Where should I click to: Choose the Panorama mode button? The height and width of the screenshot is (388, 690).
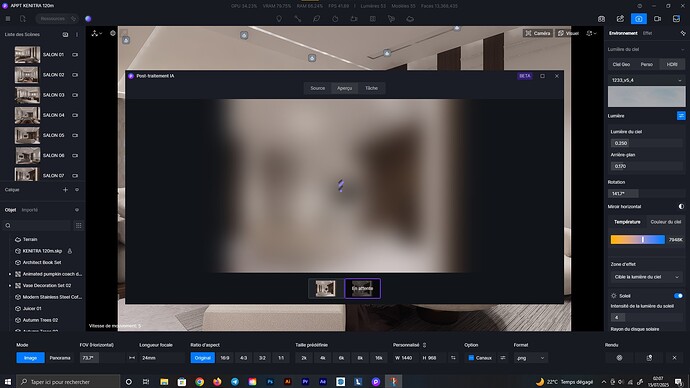point(60,358)
